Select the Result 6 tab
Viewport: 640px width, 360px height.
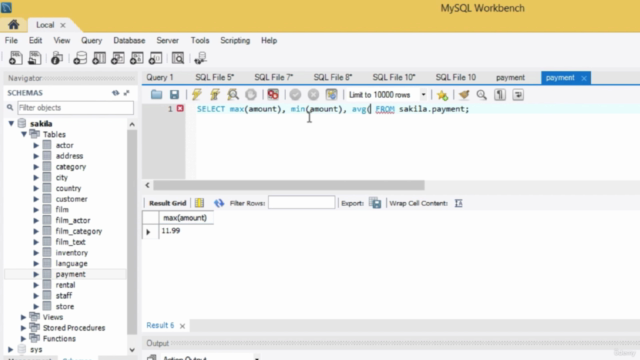click(x=160, y=325)
